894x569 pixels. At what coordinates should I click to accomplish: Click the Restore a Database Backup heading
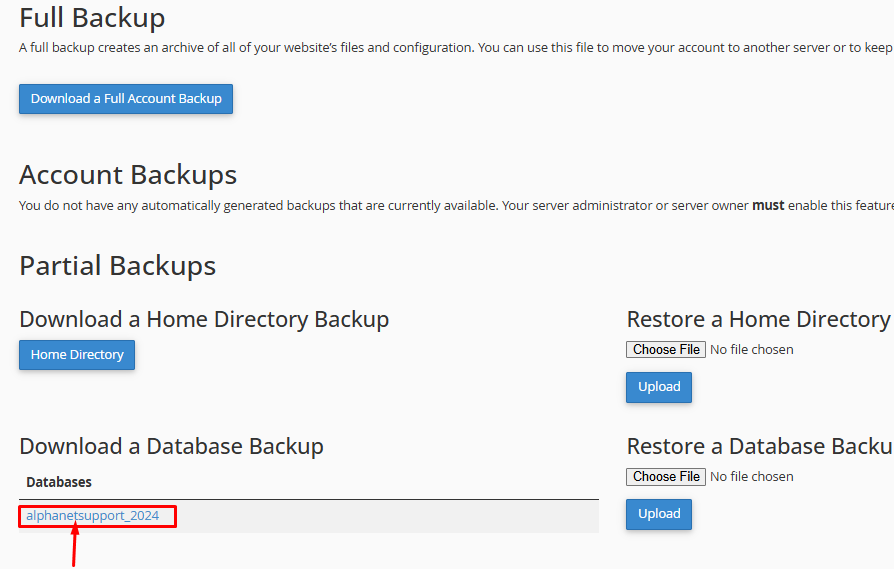pos(760,446)
